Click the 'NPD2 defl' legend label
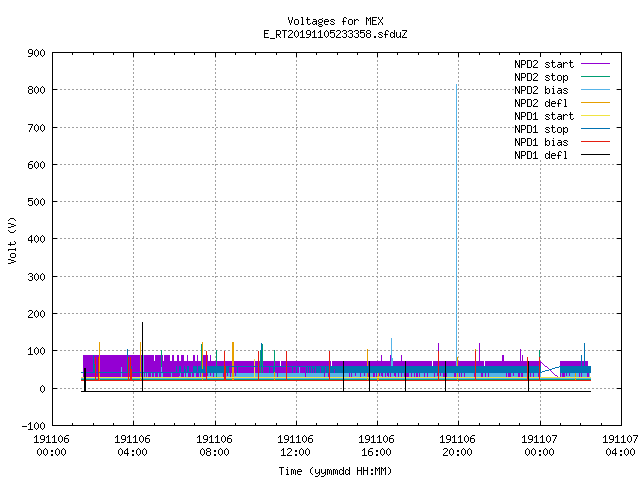640x480 pixels. click(x=541, y=103)
